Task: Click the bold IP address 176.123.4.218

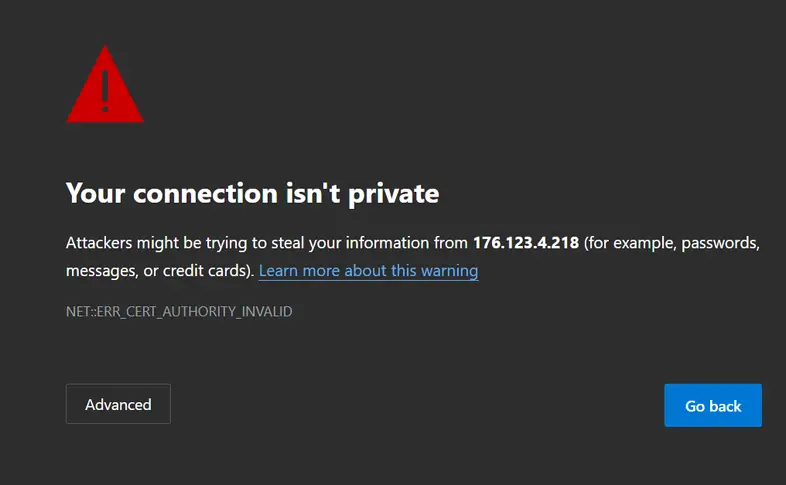Action: (x=526, y=242)
